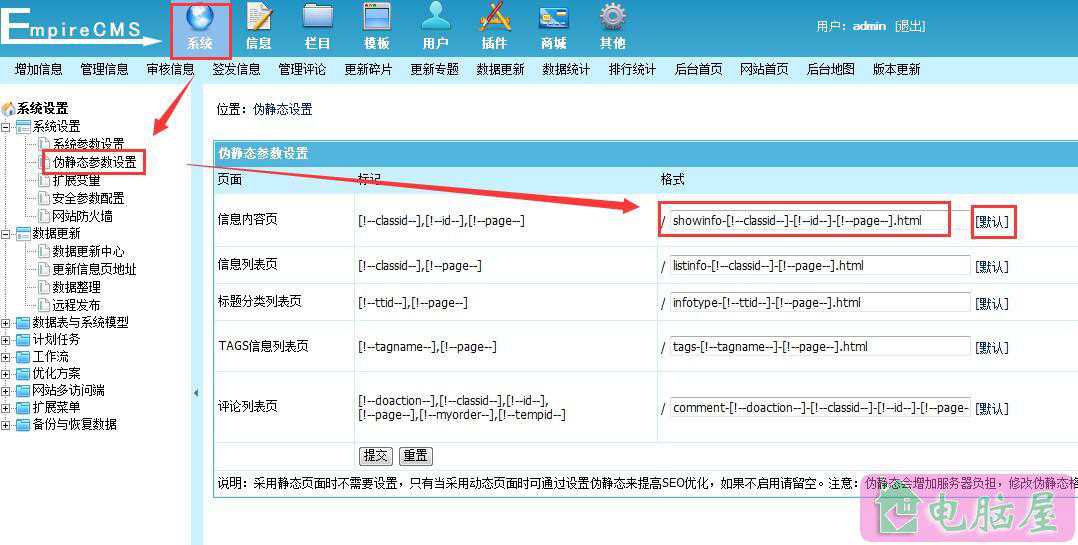
Task: Open the 插件 tools icon
Action: point(494,18)
